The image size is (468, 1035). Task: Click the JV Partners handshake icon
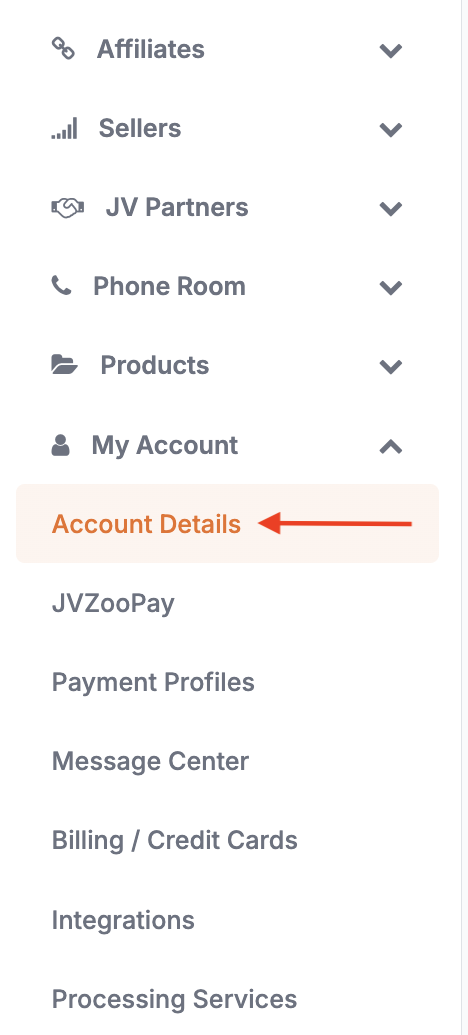pos(67,208)
